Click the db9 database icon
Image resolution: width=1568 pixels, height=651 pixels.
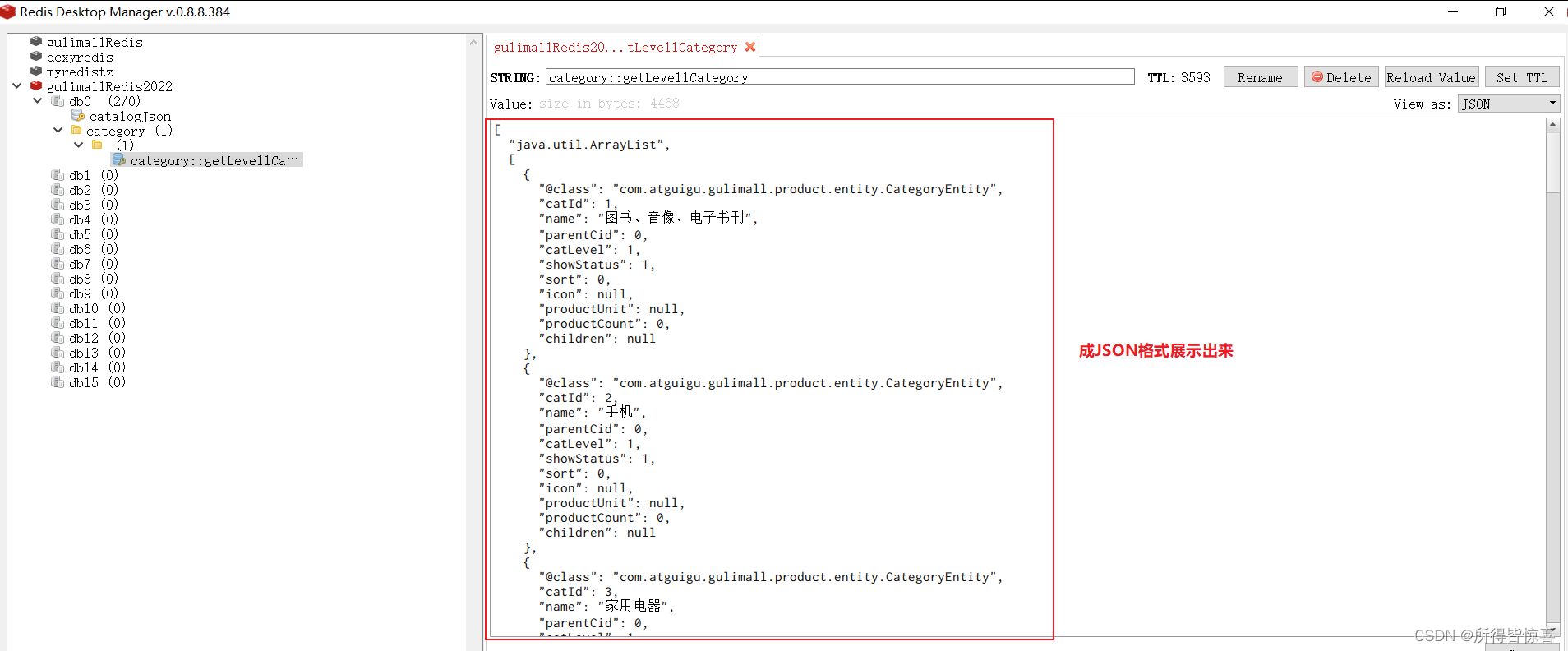(x=58, y=293)
